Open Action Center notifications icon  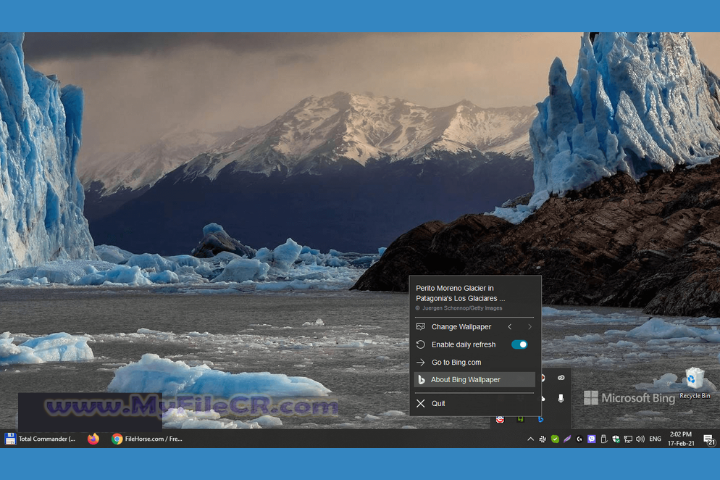(709, 440)
